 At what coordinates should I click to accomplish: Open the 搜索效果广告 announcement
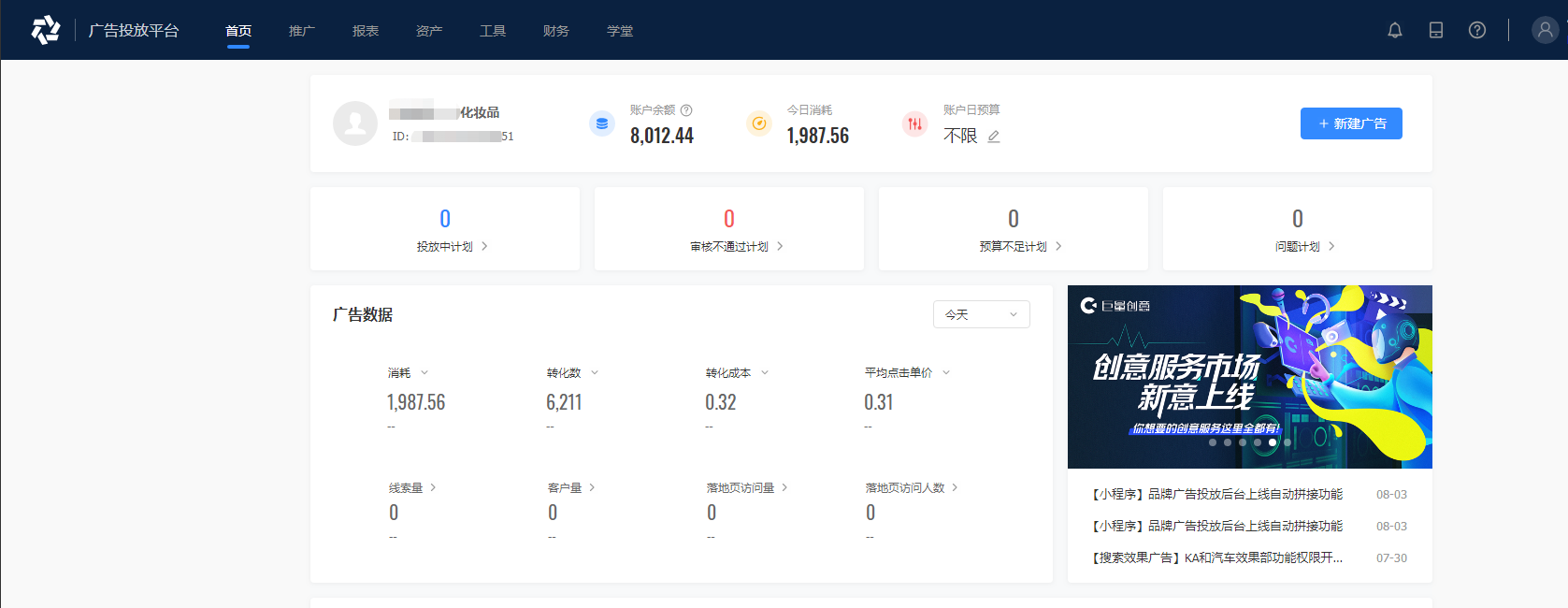[1217, 557]
